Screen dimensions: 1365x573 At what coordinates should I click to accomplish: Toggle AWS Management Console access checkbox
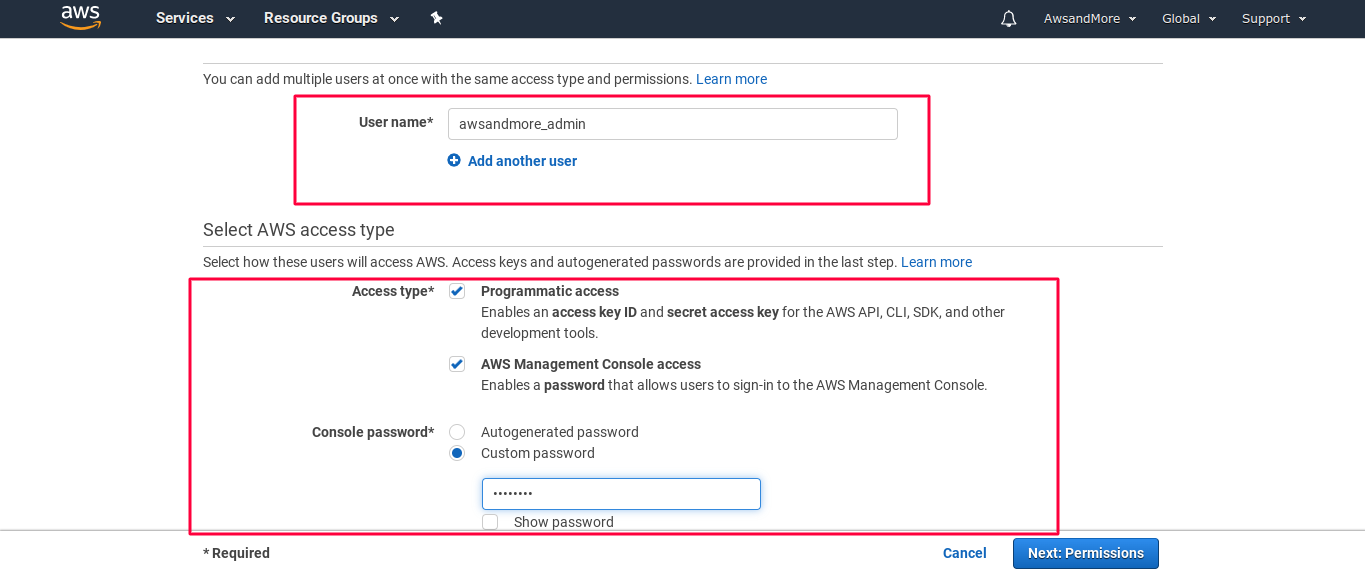click(x=457, y=364)
